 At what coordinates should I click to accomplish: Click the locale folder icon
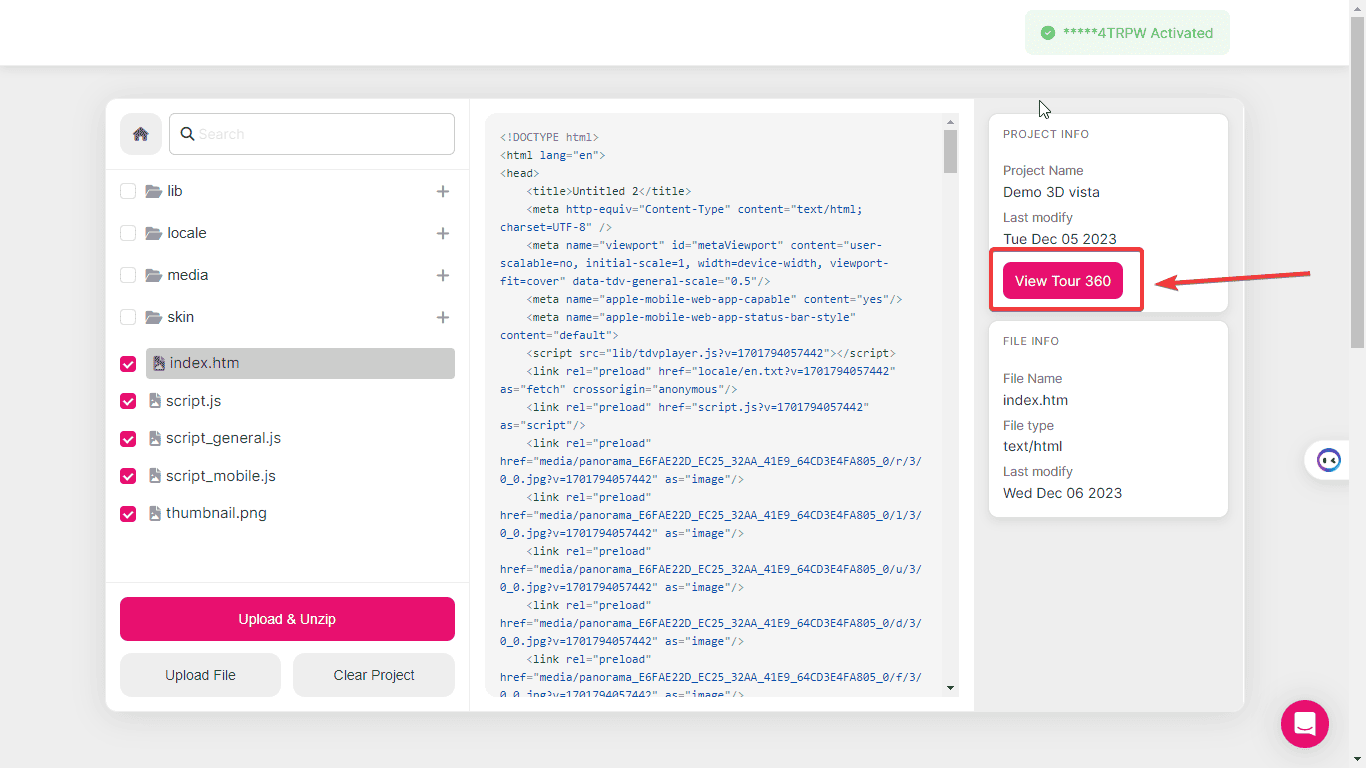pyautogui.click(x=153, y=233)
